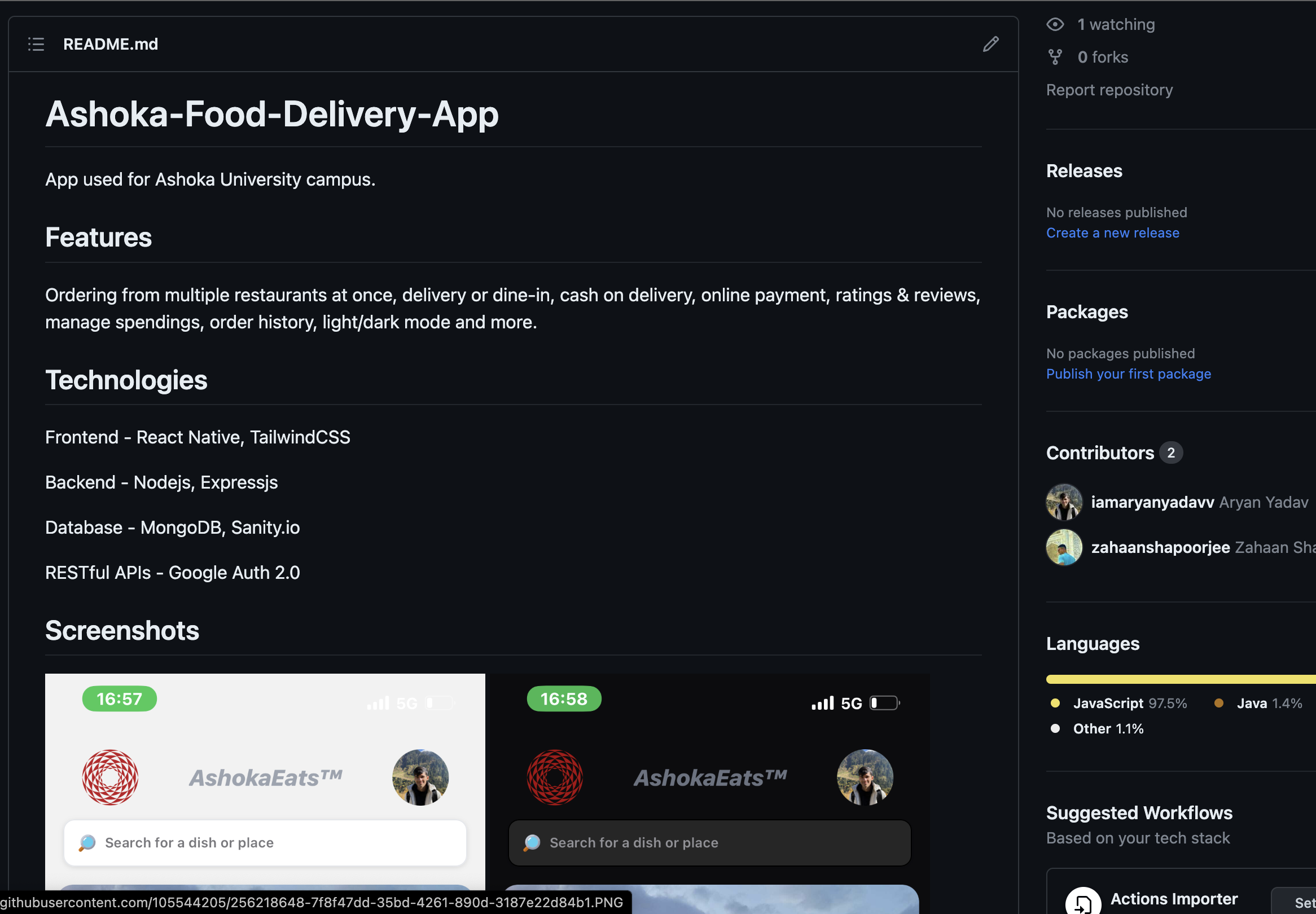Click 'No packages published' text

coord(1120,353)
